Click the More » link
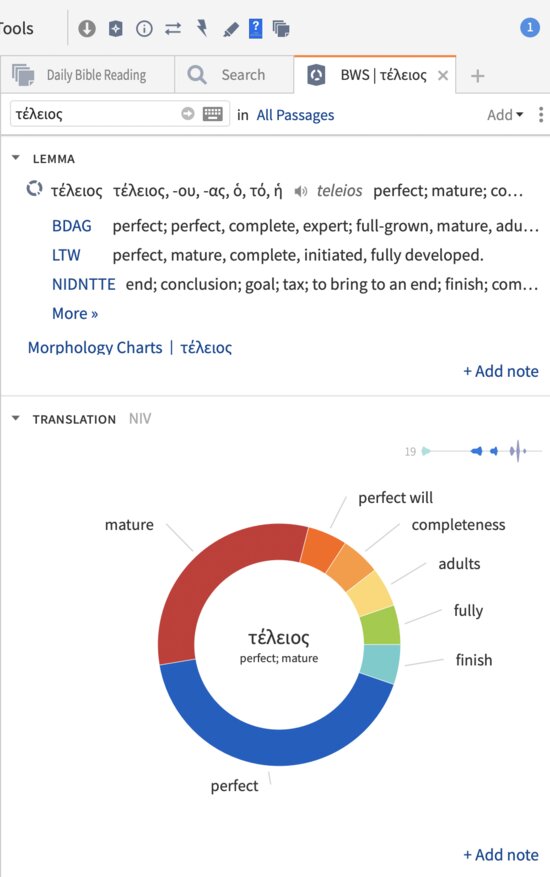The height and width of the screenshot is (877, 550). point(75,313)
